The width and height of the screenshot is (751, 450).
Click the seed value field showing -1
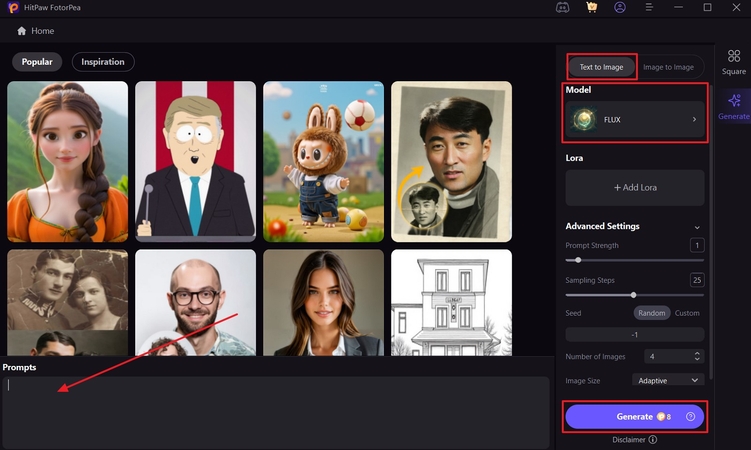[635, 335]
